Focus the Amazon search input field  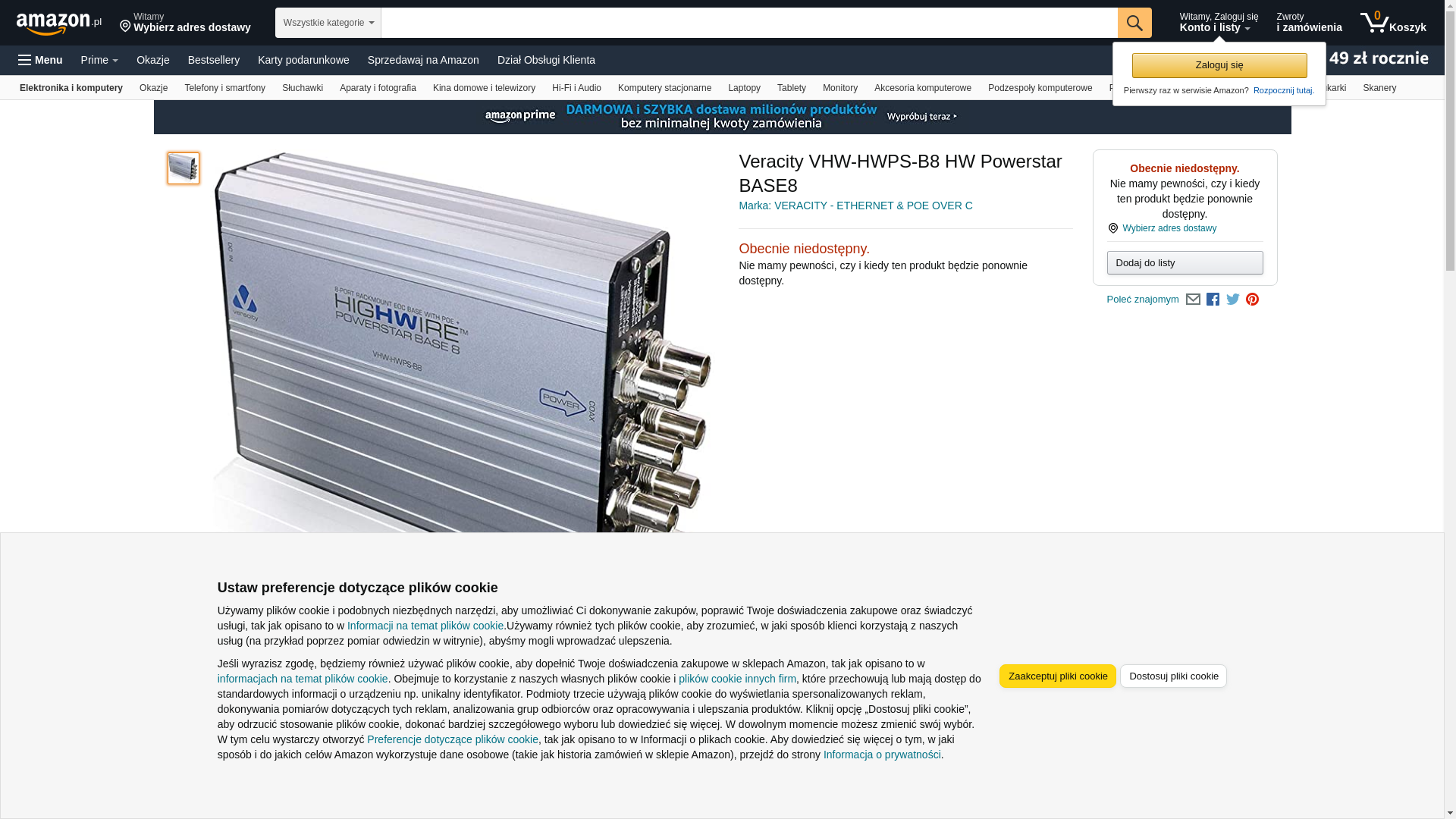coord(749,23)
